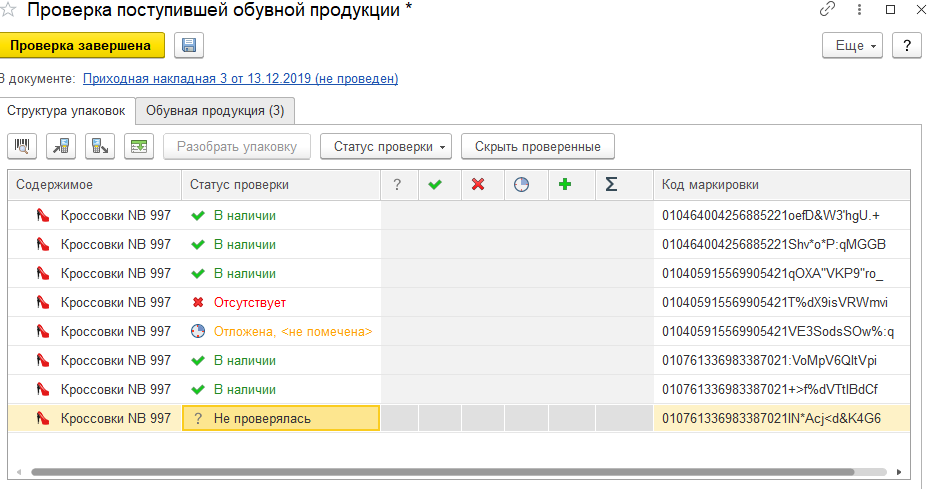Click the question mark column header
The height and width of the screenshot is (489, 929).
point(397,185)
